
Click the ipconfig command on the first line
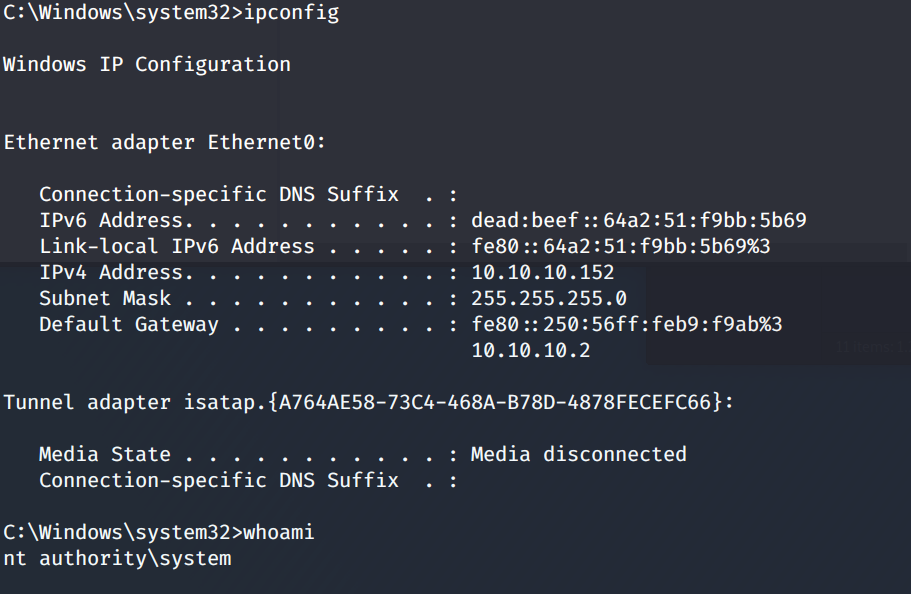(x=297, y=13)
